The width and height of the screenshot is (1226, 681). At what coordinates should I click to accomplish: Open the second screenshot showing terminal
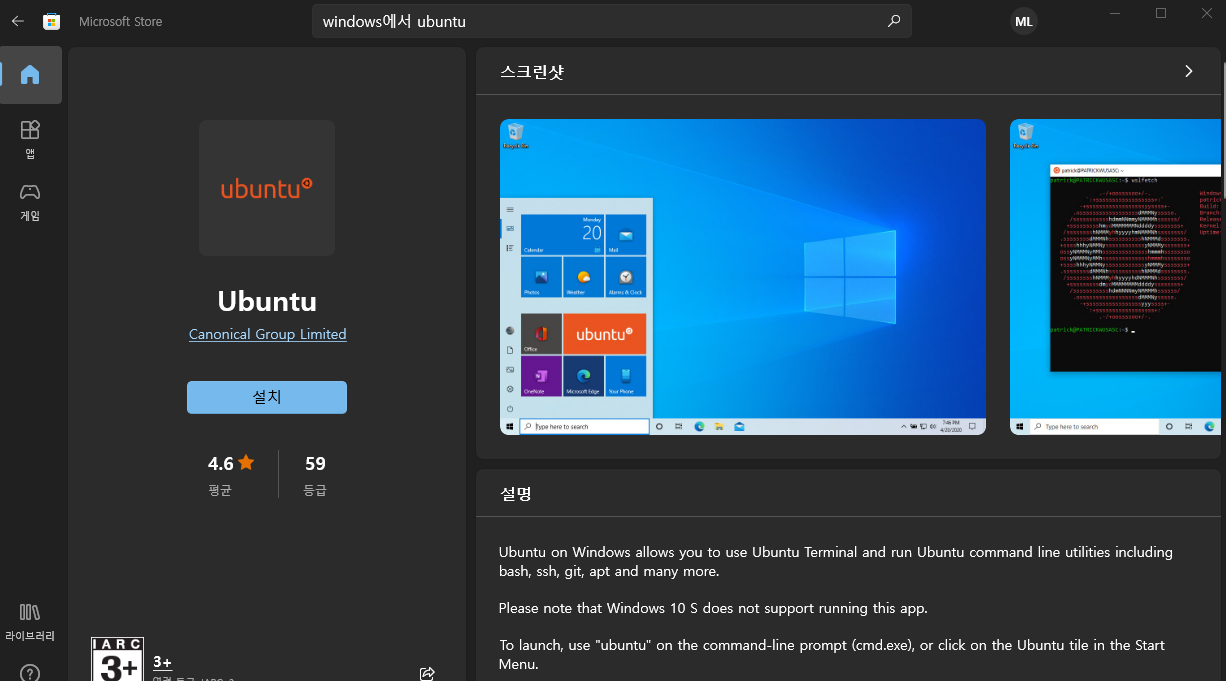coord(1115,277)
